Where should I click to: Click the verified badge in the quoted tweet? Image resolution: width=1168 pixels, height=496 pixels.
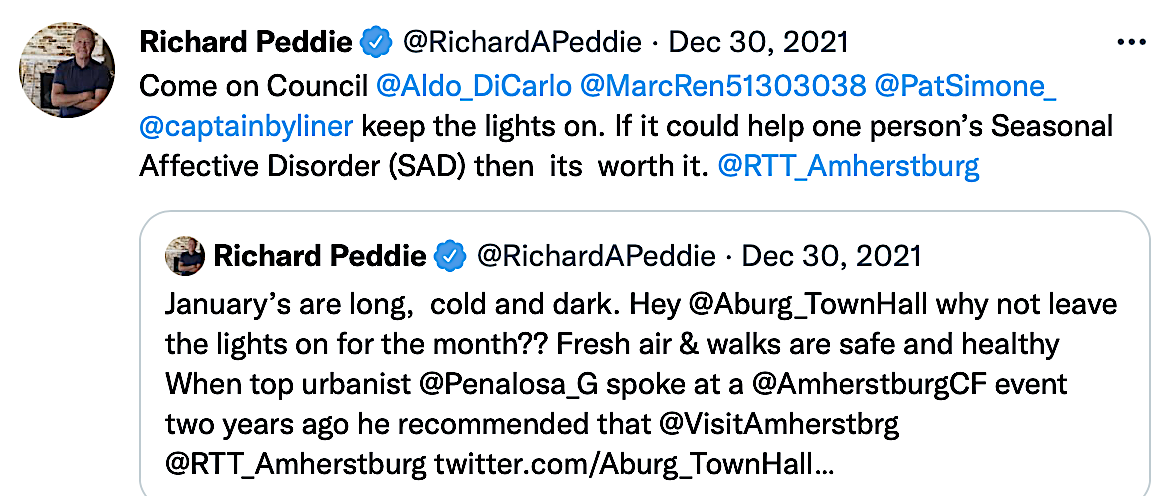click(452, 257)
